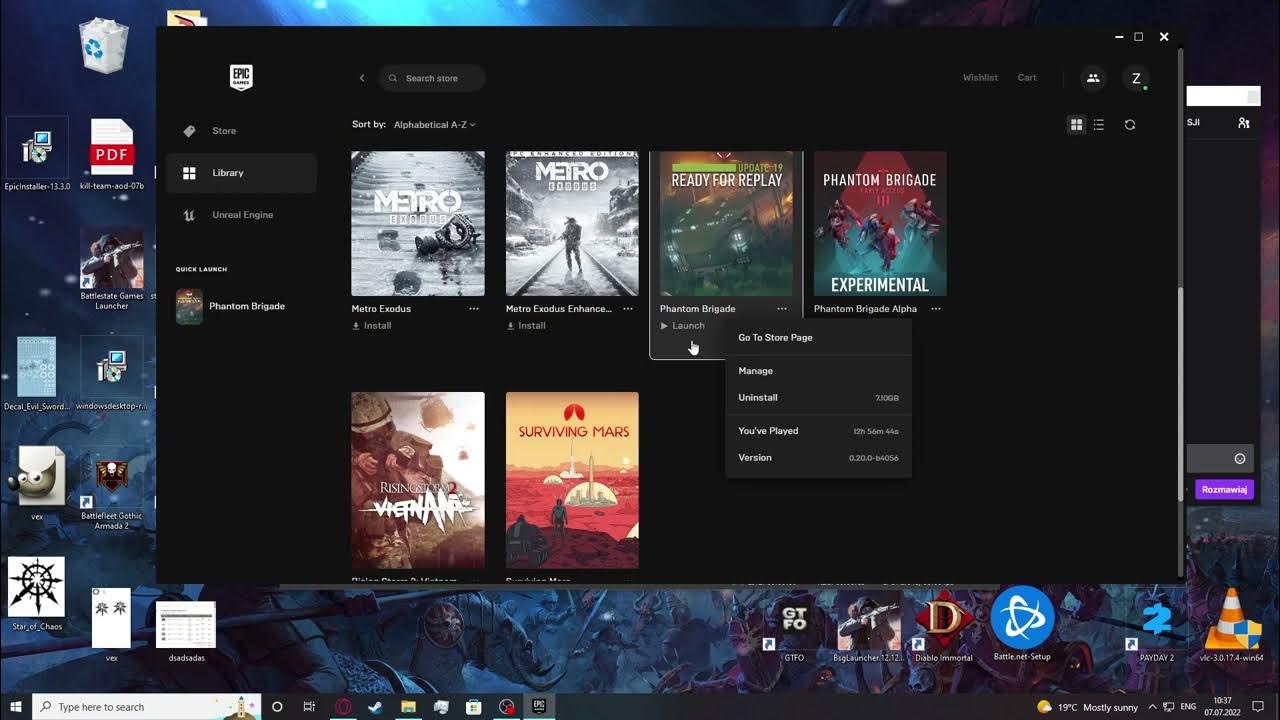
Task: Switch library to list view
Action: (x=1099, y=125)
